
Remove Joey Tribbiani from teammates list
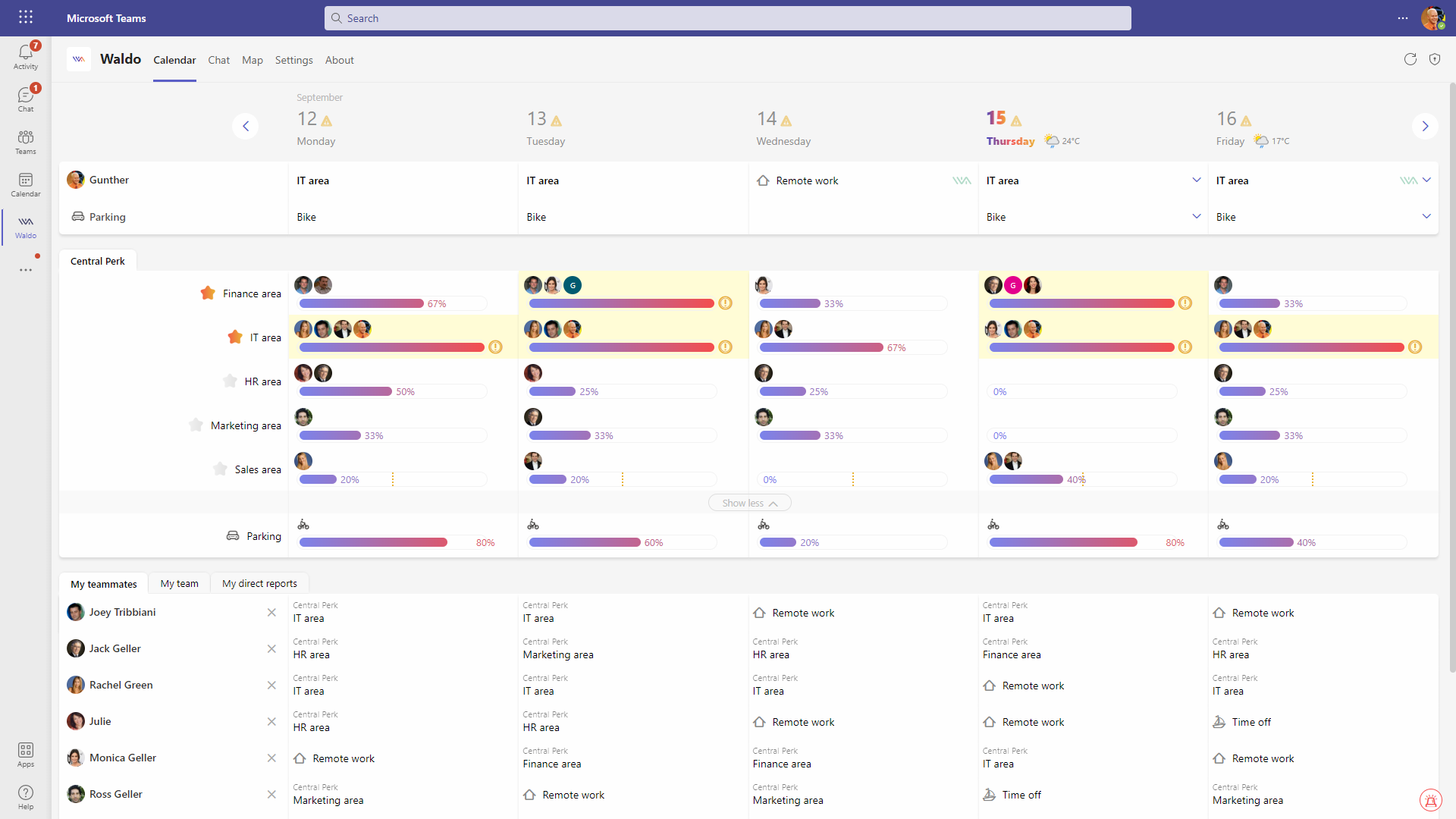click(271, 612)
